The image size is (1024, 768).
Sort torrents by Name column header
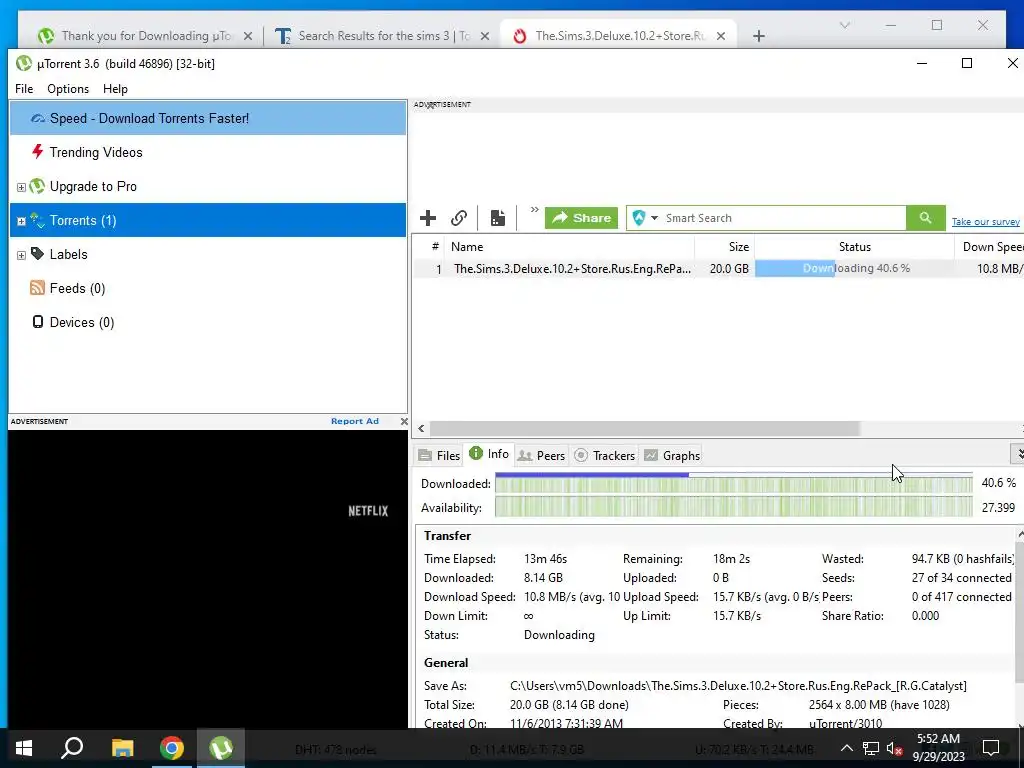(x=569, y=247)
